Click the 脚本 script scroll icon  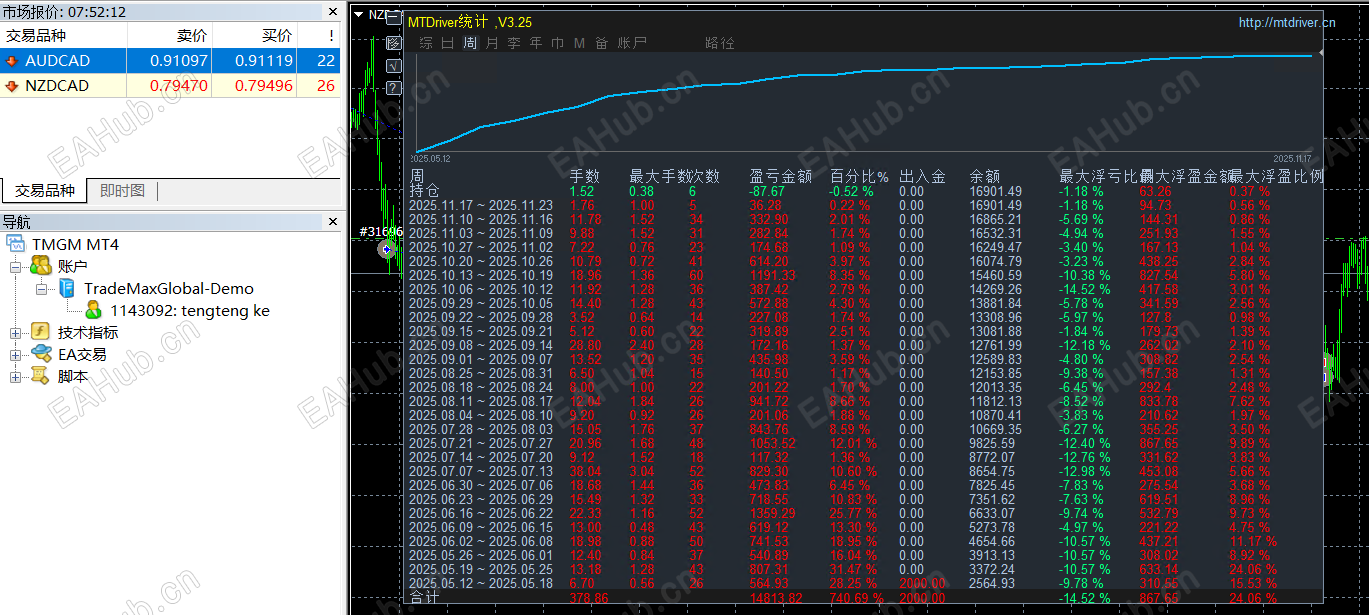coord(41,376)
